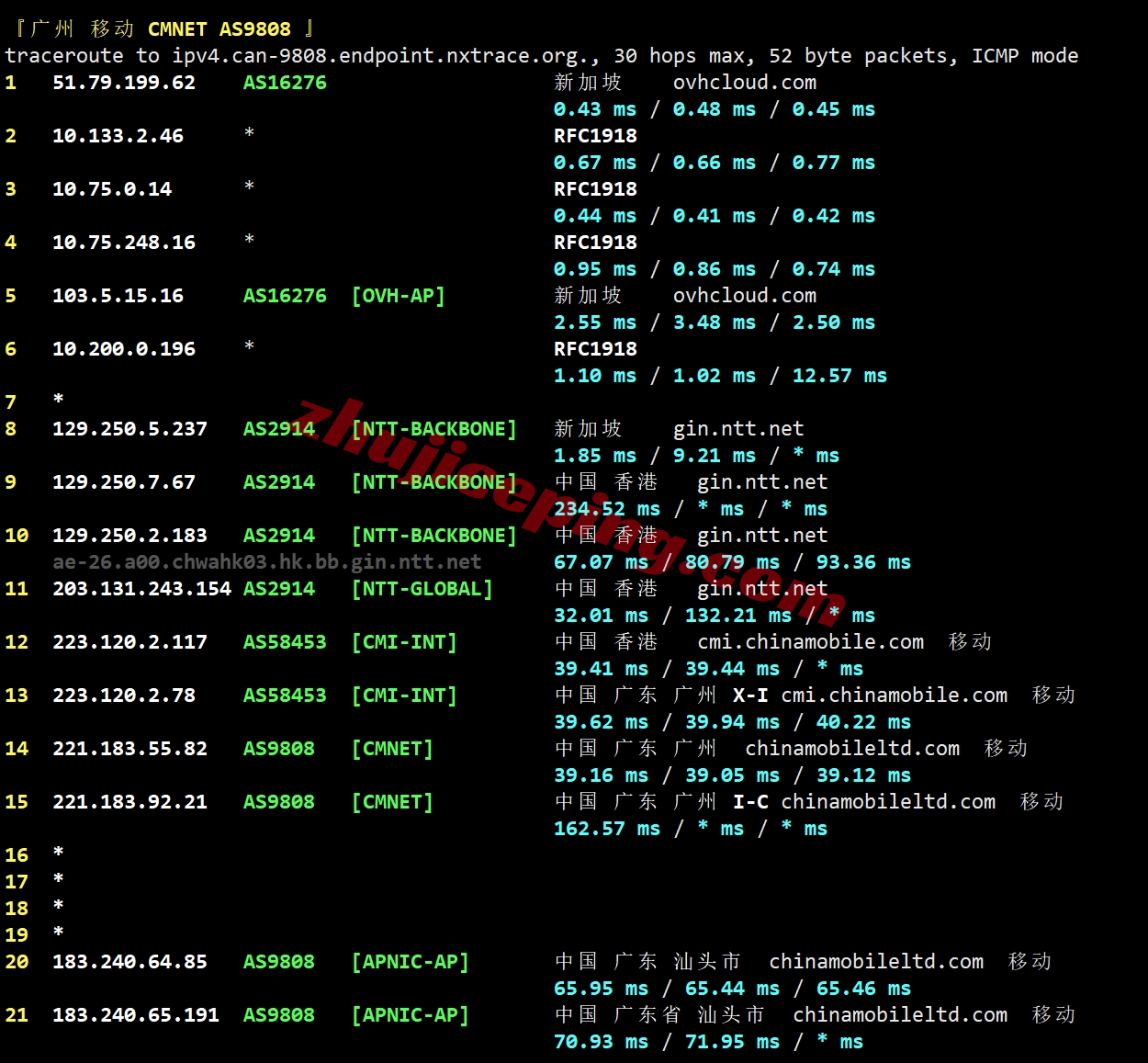Select IP address 129.250.2.183
The width and height of the screenshot is (1148, 1063).
(129, 536)
